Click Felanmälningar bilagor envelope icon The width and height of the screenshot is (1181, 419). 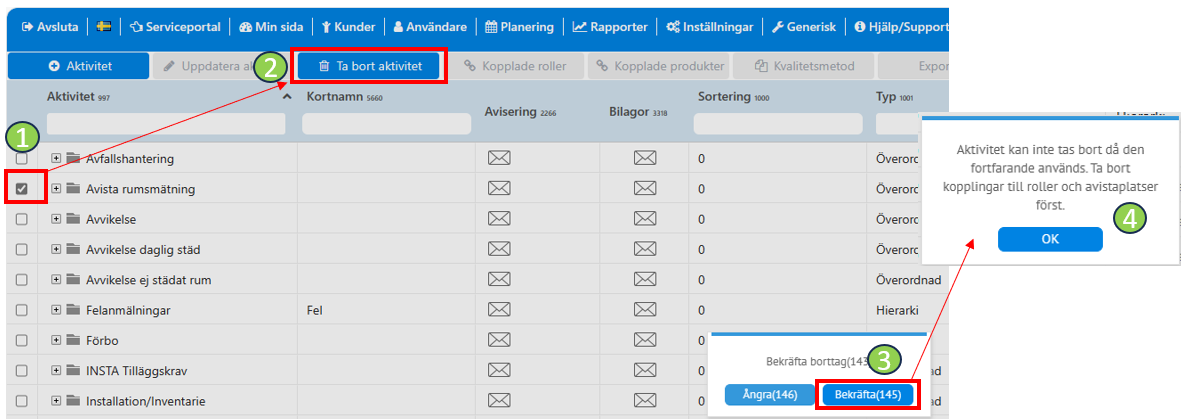tap(644, 309)
